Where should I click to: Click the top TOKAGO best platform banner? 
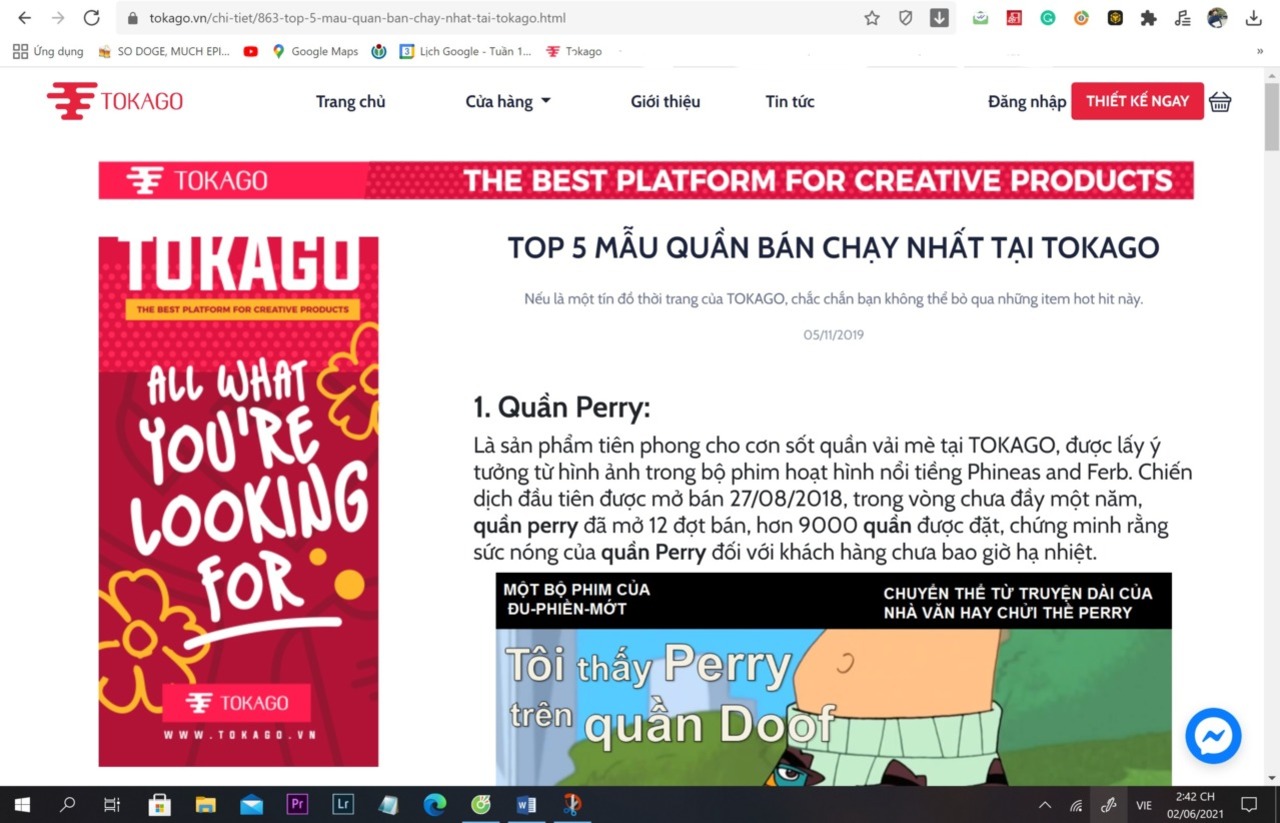[x=646, y=180]
